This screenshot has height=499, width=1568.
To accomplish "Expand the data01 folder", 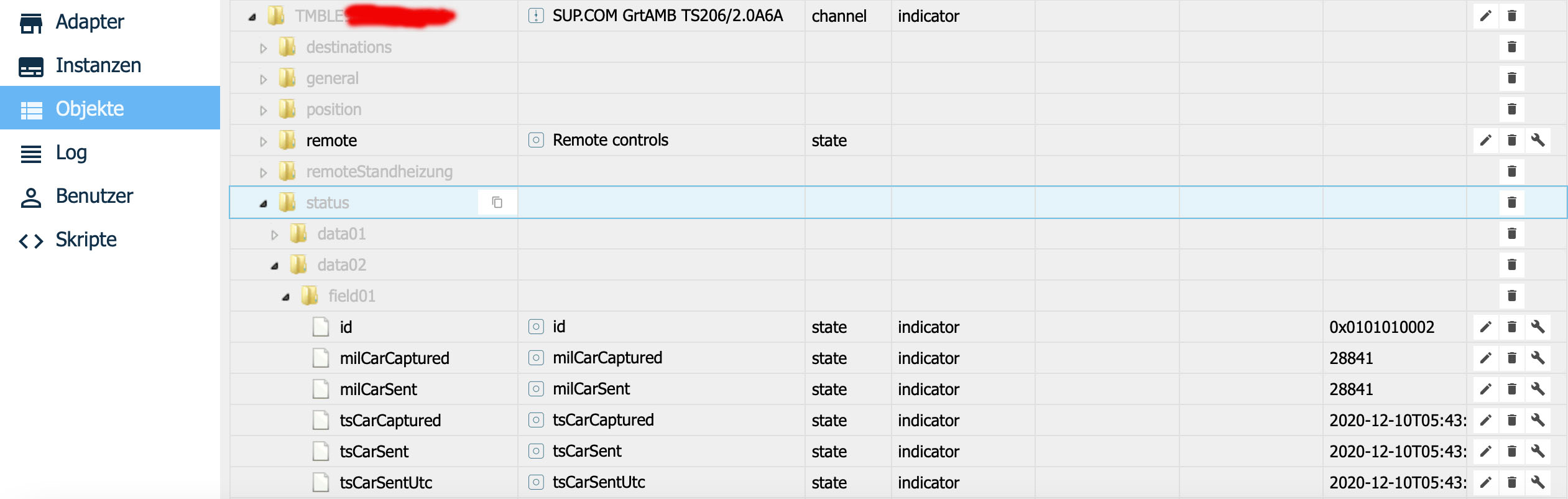I will (x=274, y=235).
